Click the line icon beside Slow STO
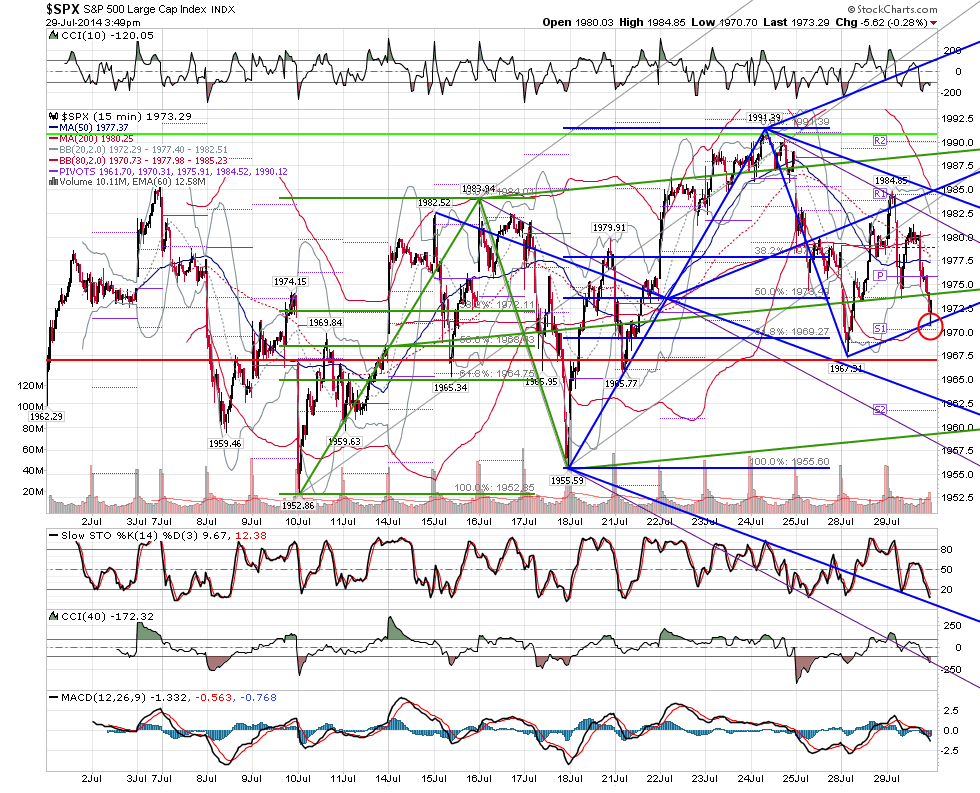The image size is (980, 793). coord(54,536)
